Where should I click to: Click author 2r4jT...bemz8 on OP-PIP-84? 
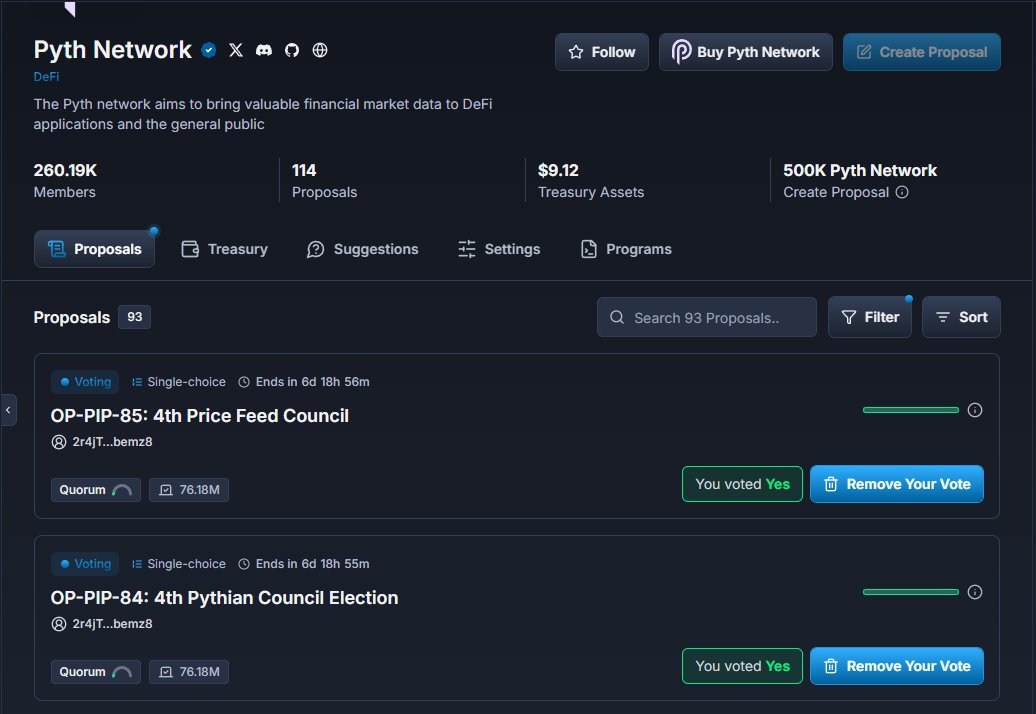[x=112, y=624]
